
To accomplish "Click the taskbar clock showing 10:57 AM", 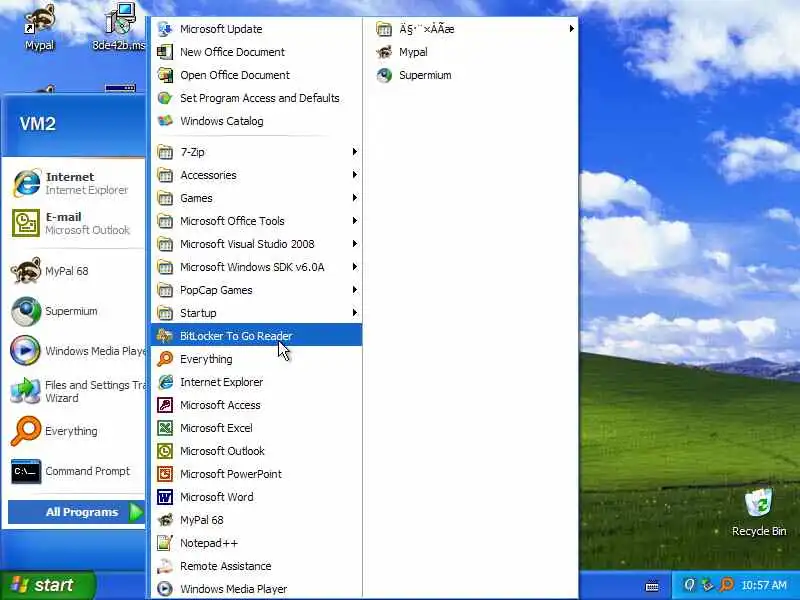I will 764,585.
